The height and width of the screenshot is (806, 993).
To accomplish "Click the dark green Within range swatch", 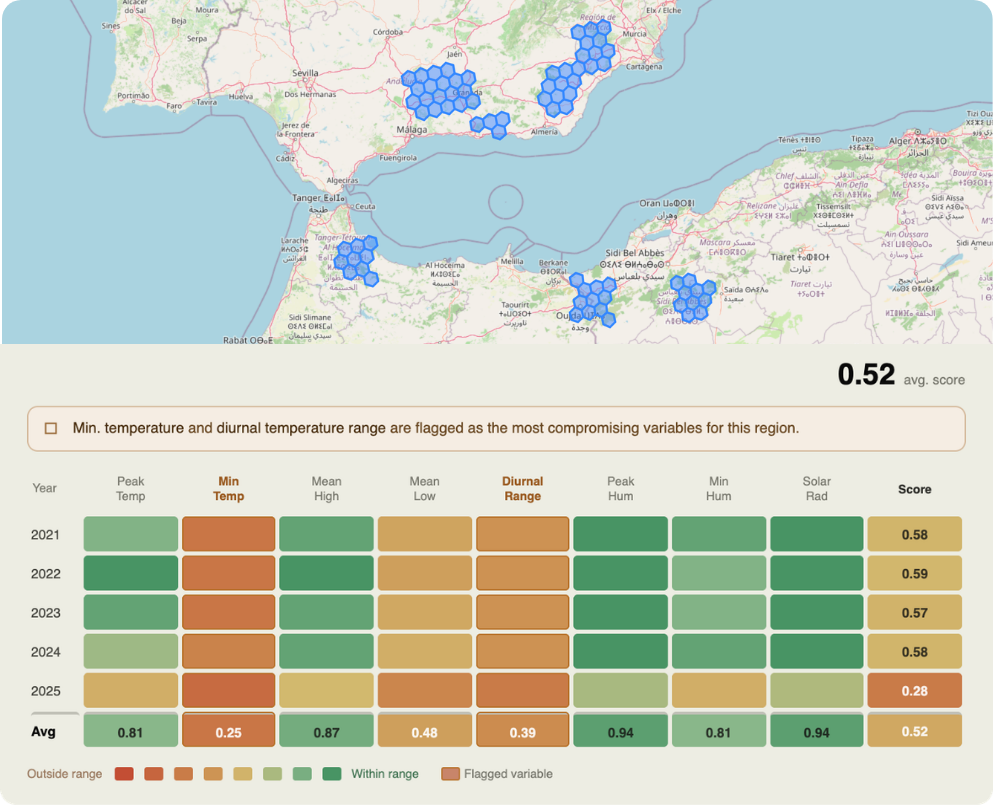I will [x=332, y=774].
